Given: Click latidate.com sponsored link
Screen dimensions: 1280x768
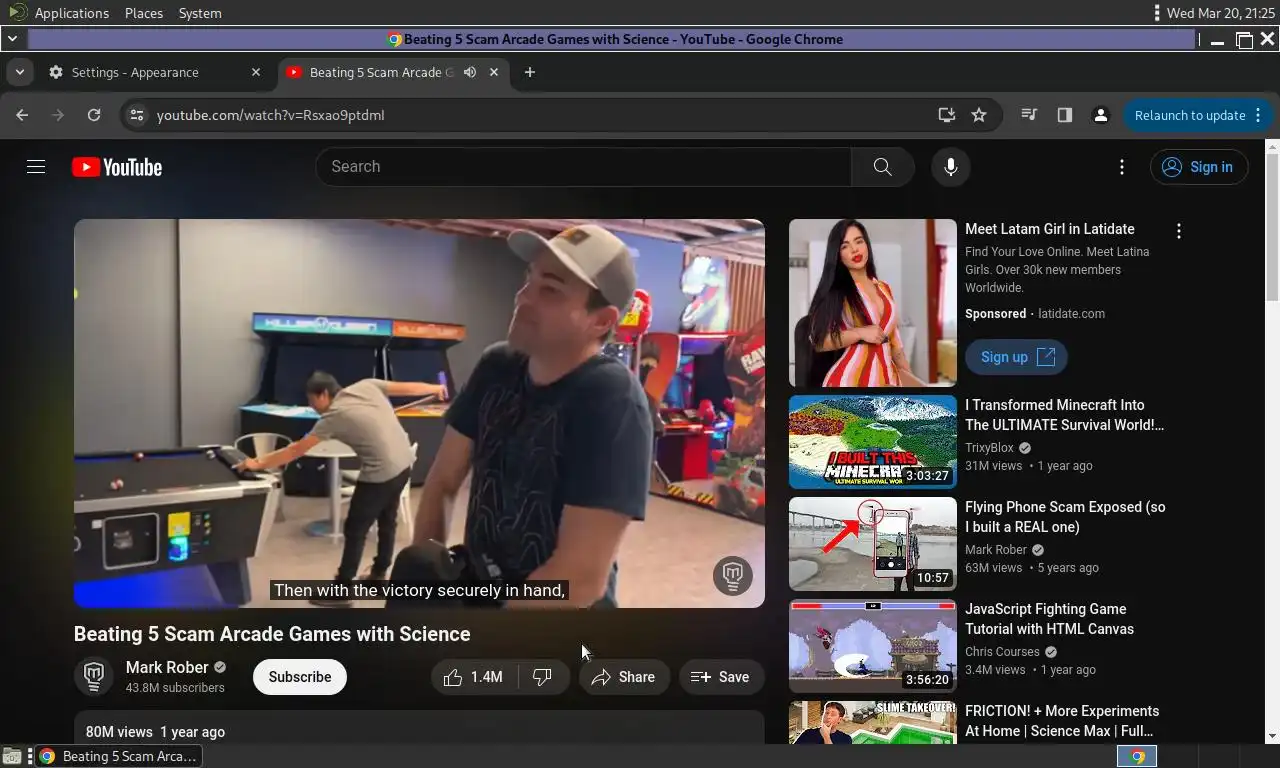Looking at the screenshot, I should click(x=1071, y=314).
